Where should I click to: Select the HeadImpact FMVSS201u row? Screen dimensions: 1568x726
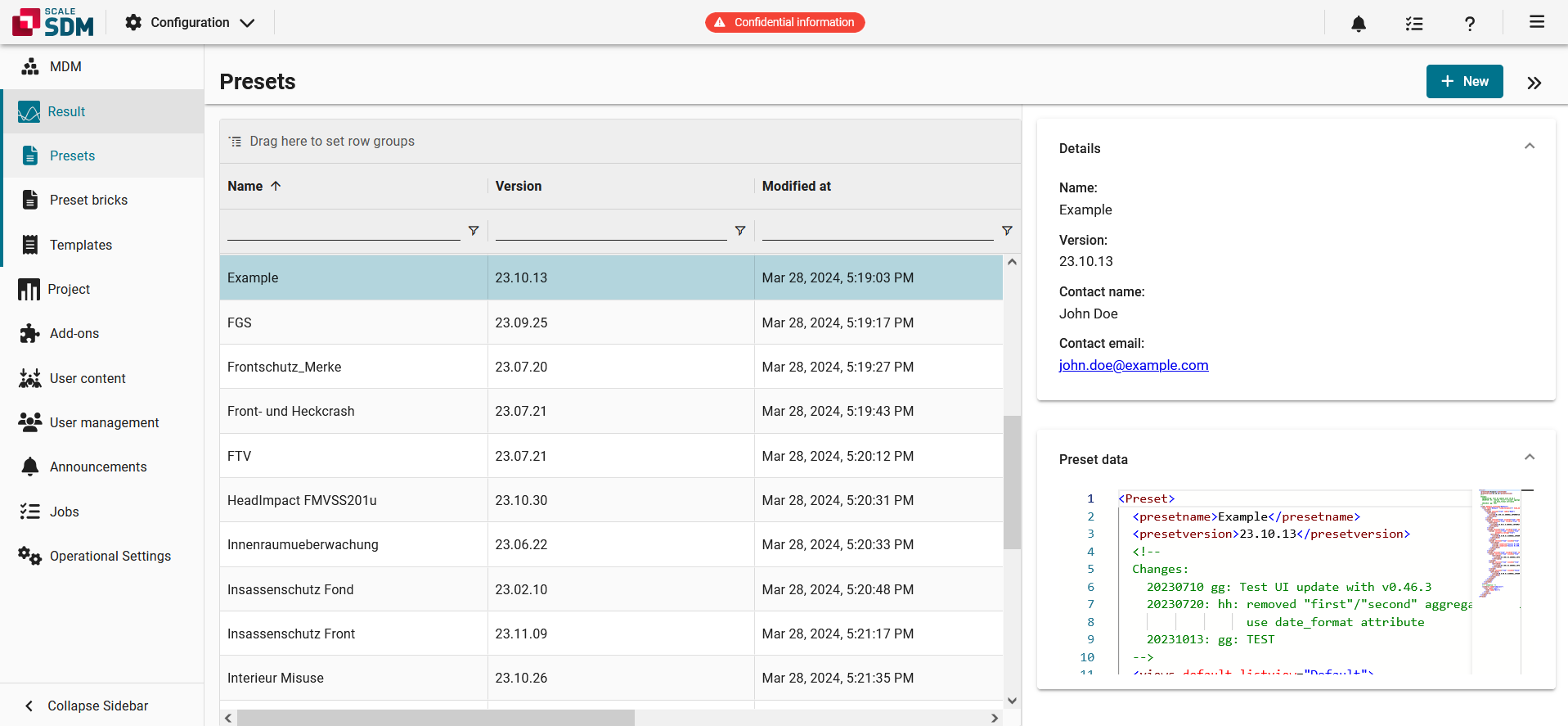coord(611,500)
